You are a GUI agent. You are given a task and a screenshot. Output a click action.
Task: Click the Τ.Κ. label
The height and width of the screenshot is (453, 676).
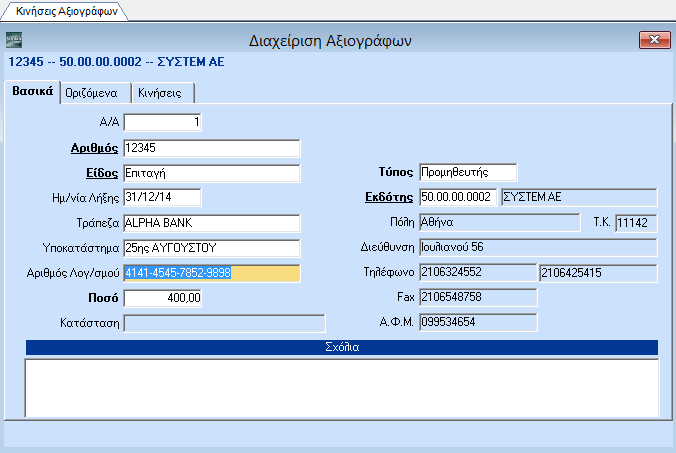pyautogui.click(x=601, y=222)
